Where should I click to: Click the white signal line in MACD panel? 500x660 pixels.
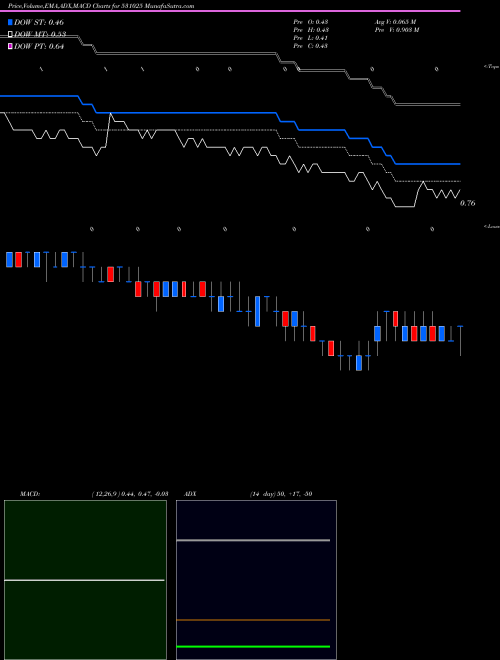[x=84, y=580]
